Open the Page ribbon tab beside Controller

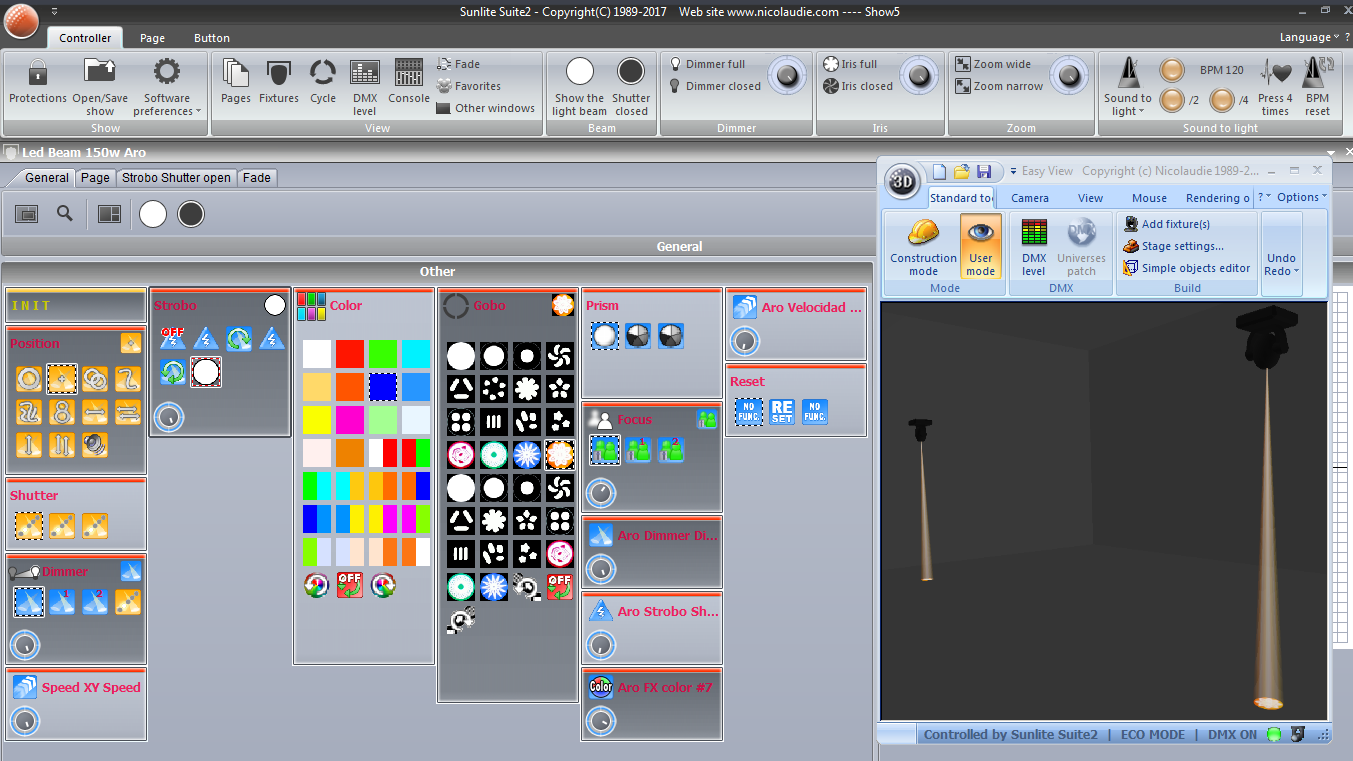pyautogui.click(x=153, y=38)
